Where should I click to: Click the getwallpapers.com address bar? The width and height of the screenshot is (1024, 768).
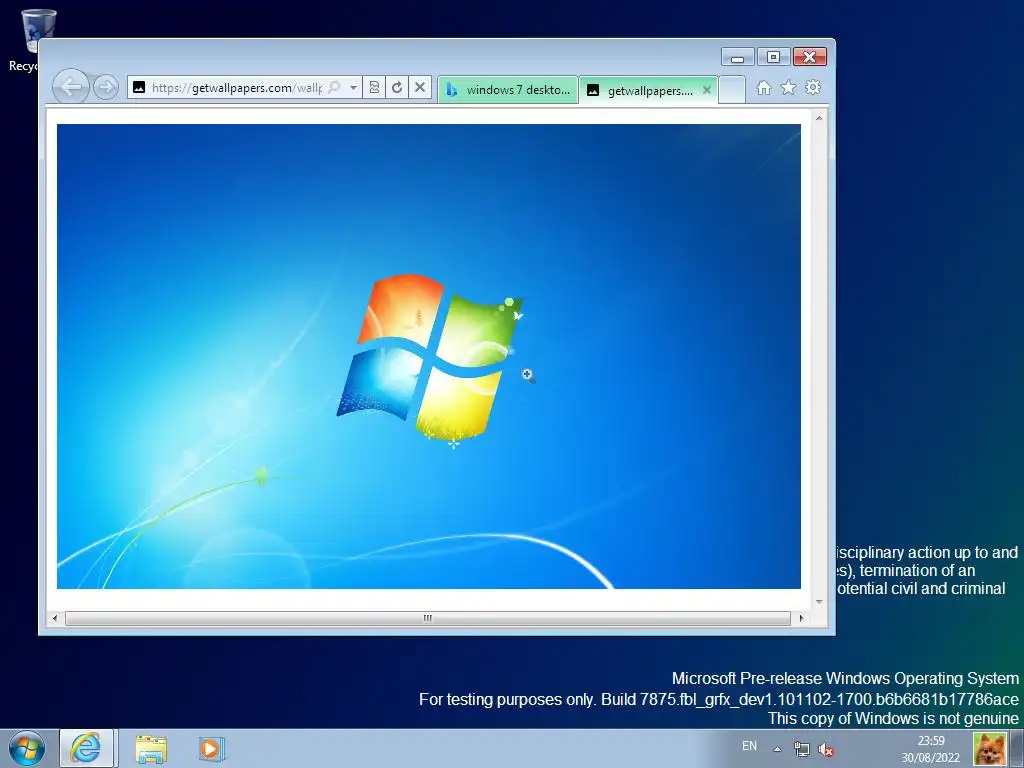point(236,88)
